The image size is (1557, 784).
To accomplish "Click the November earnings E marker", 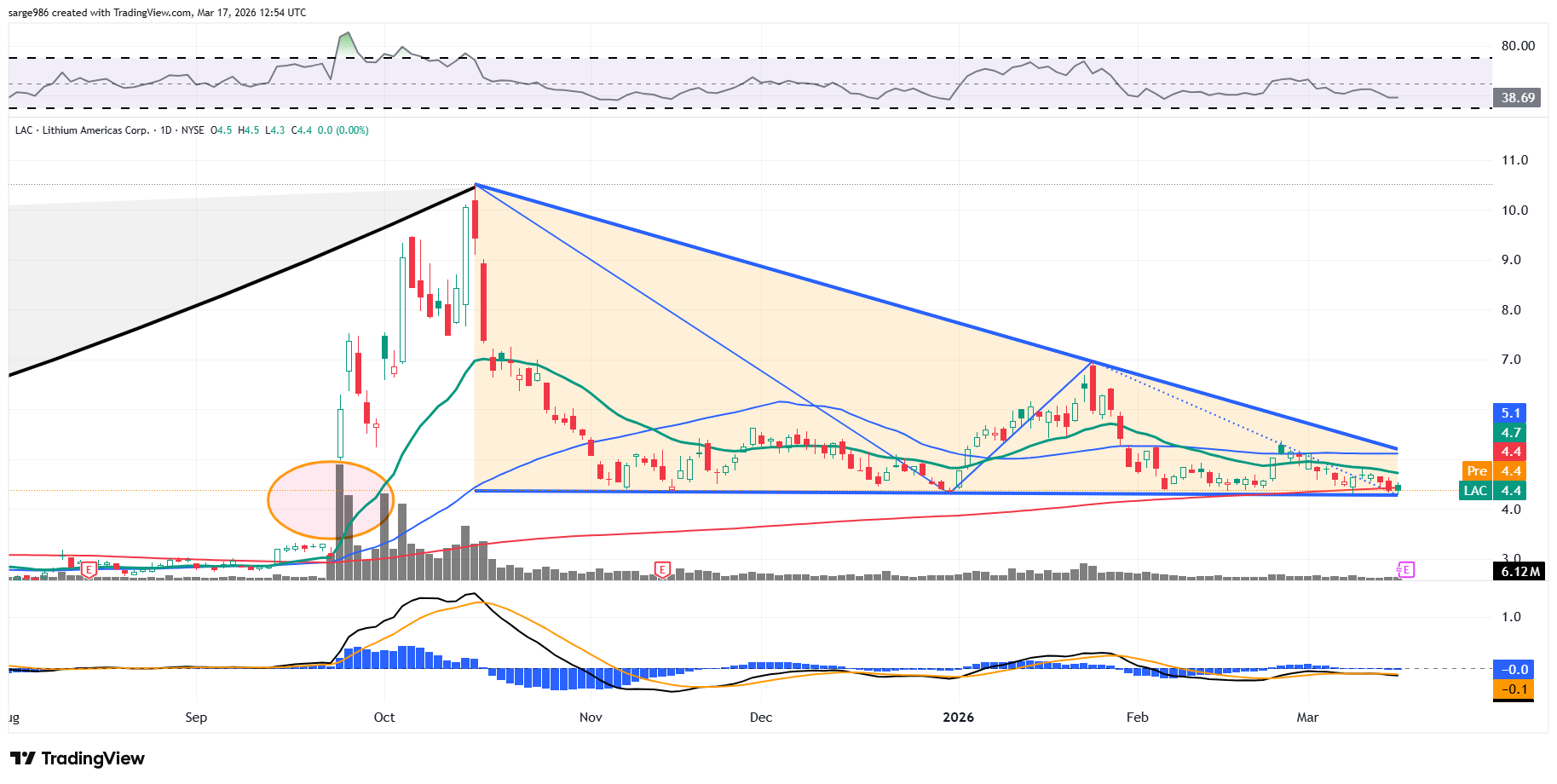I will (x=662, y=569).
